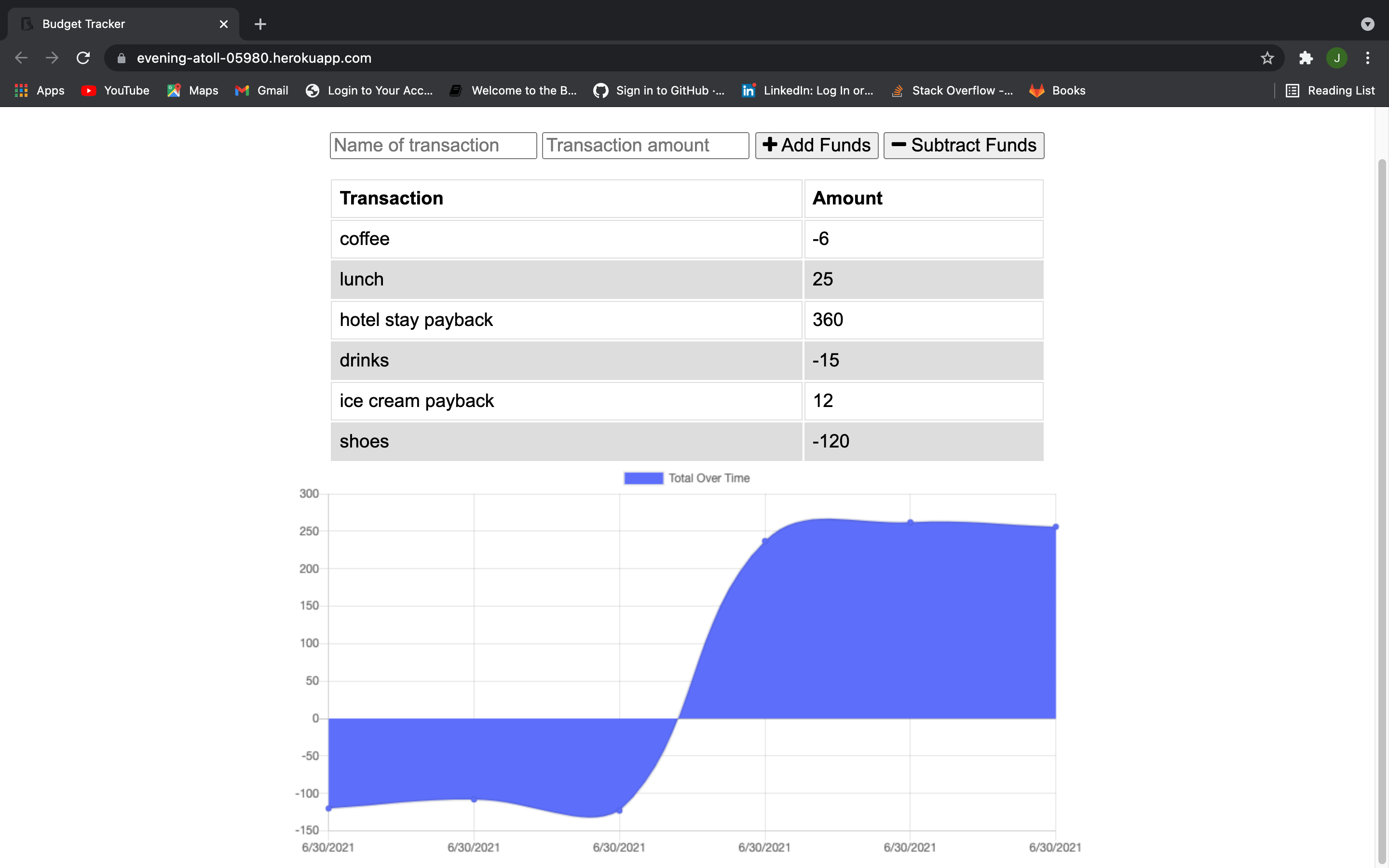Reload the Budget Tracker page
This screenshot has height=868, width=1389.
tap(83, 58)
